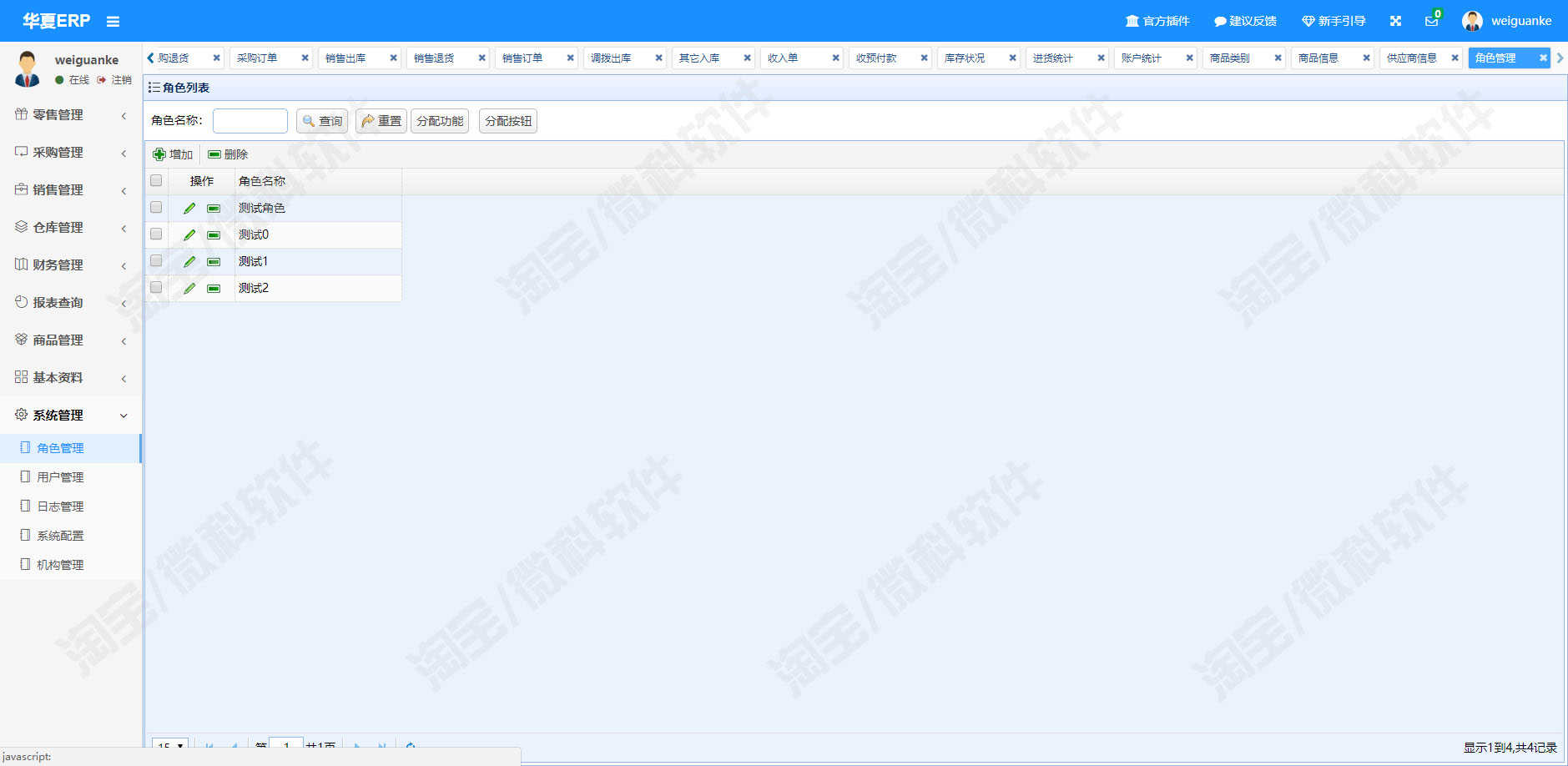Delete 测试1 with the row minus icon

[214, 261]
